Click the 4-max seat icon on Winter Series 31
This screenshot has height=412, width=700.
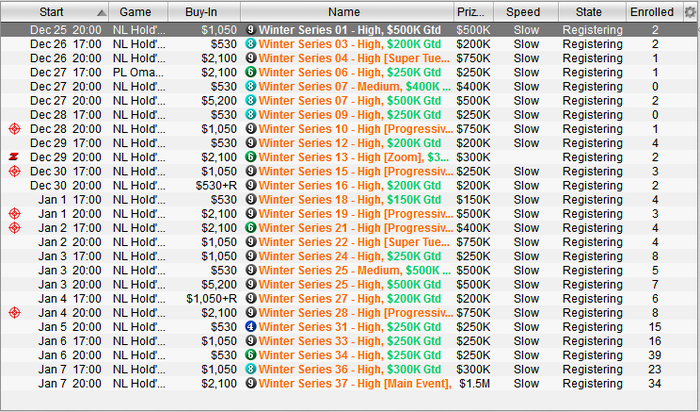click(x=251, y=327)
